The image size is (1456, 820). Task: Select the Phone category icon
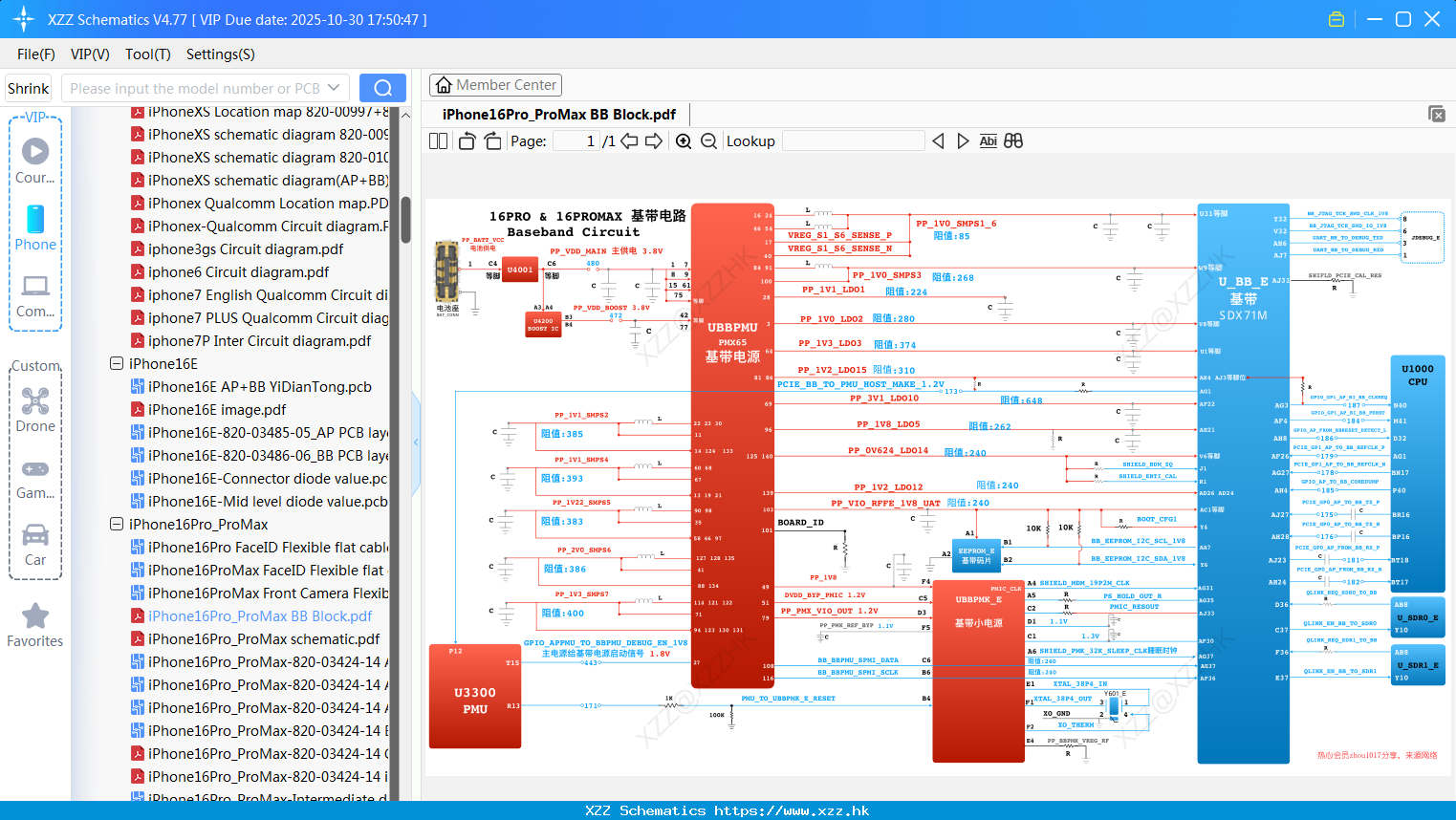click(x=35, y=227)
